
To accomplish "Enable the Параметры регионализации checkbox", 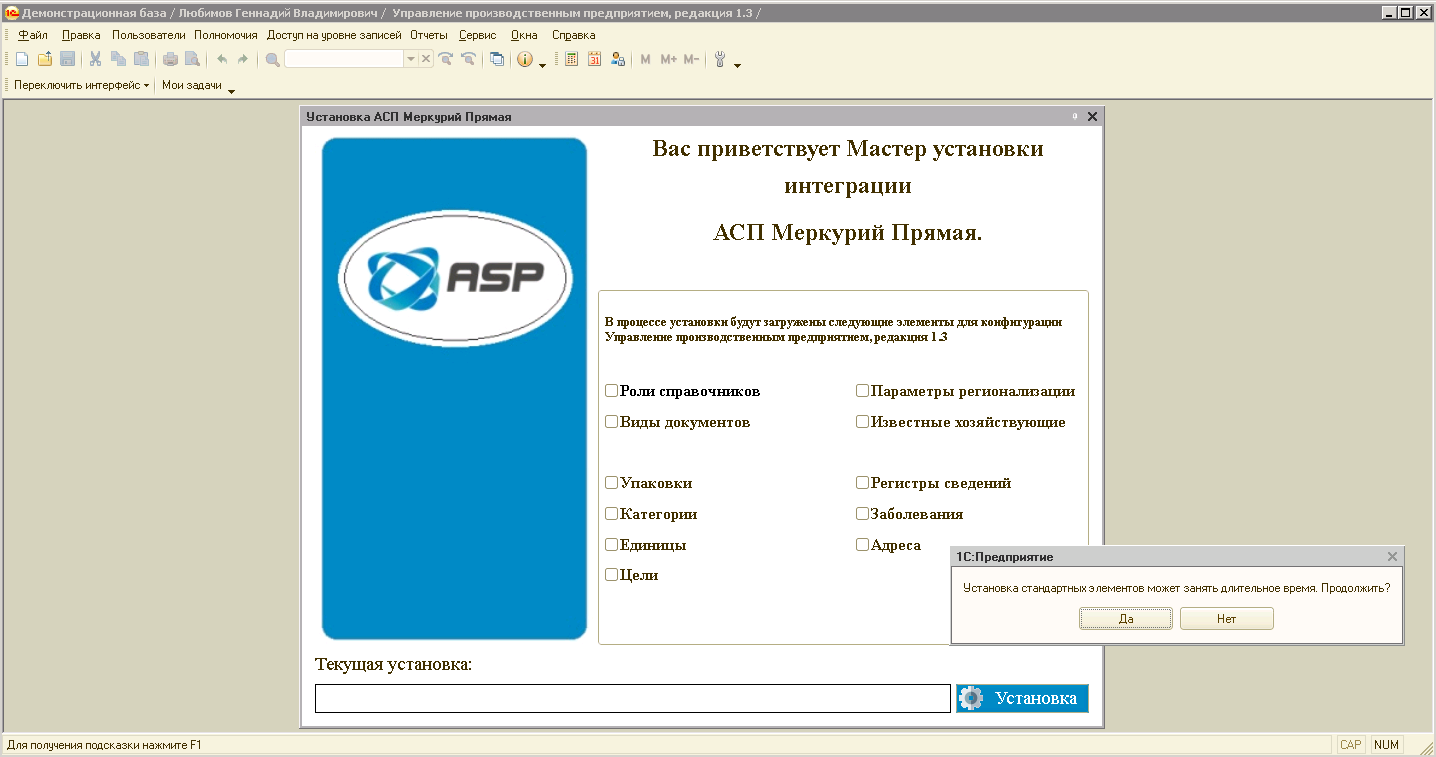I will point(862,391).
